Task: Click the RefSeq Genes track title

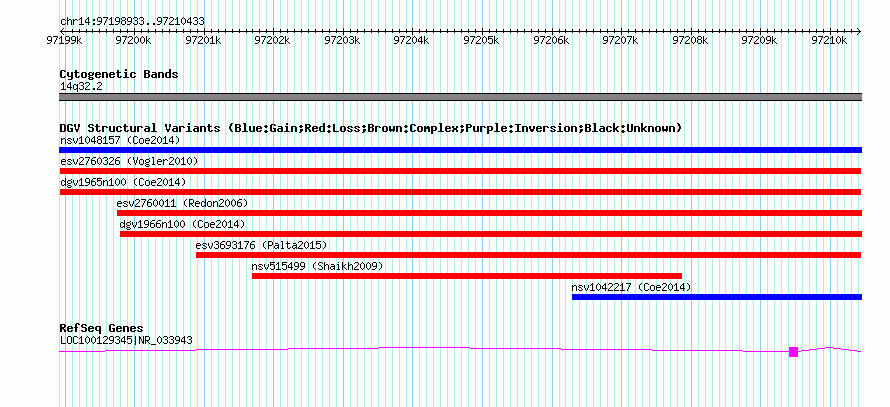Action: (x=101, y=328)
